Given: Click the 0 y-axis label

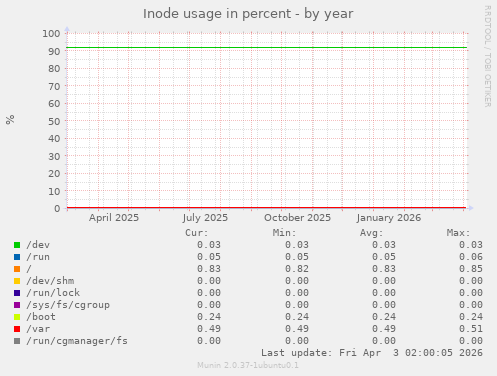Looking at the screenshot, I should pyautogui.click(x=57, y=209).
